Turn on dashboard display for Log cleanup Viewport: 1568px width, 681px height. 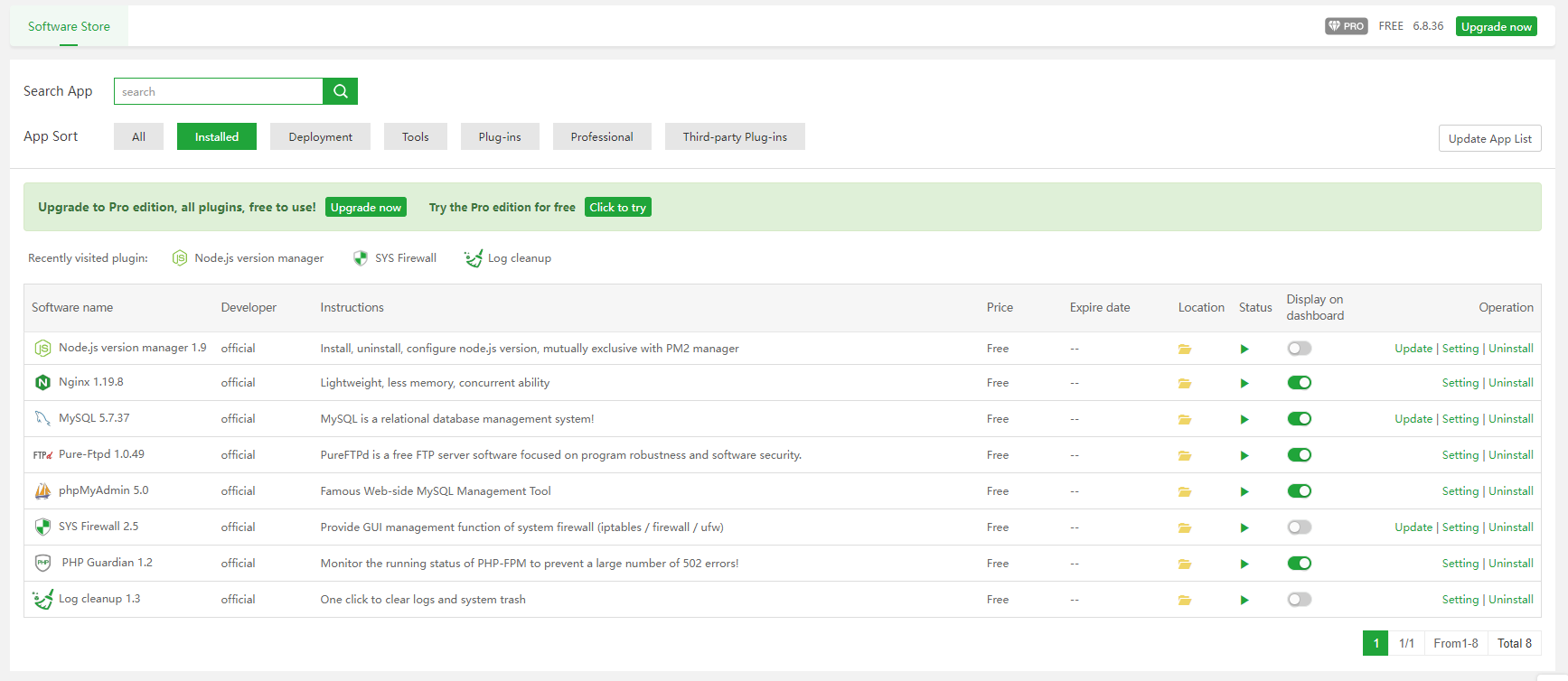point(1299,600)
